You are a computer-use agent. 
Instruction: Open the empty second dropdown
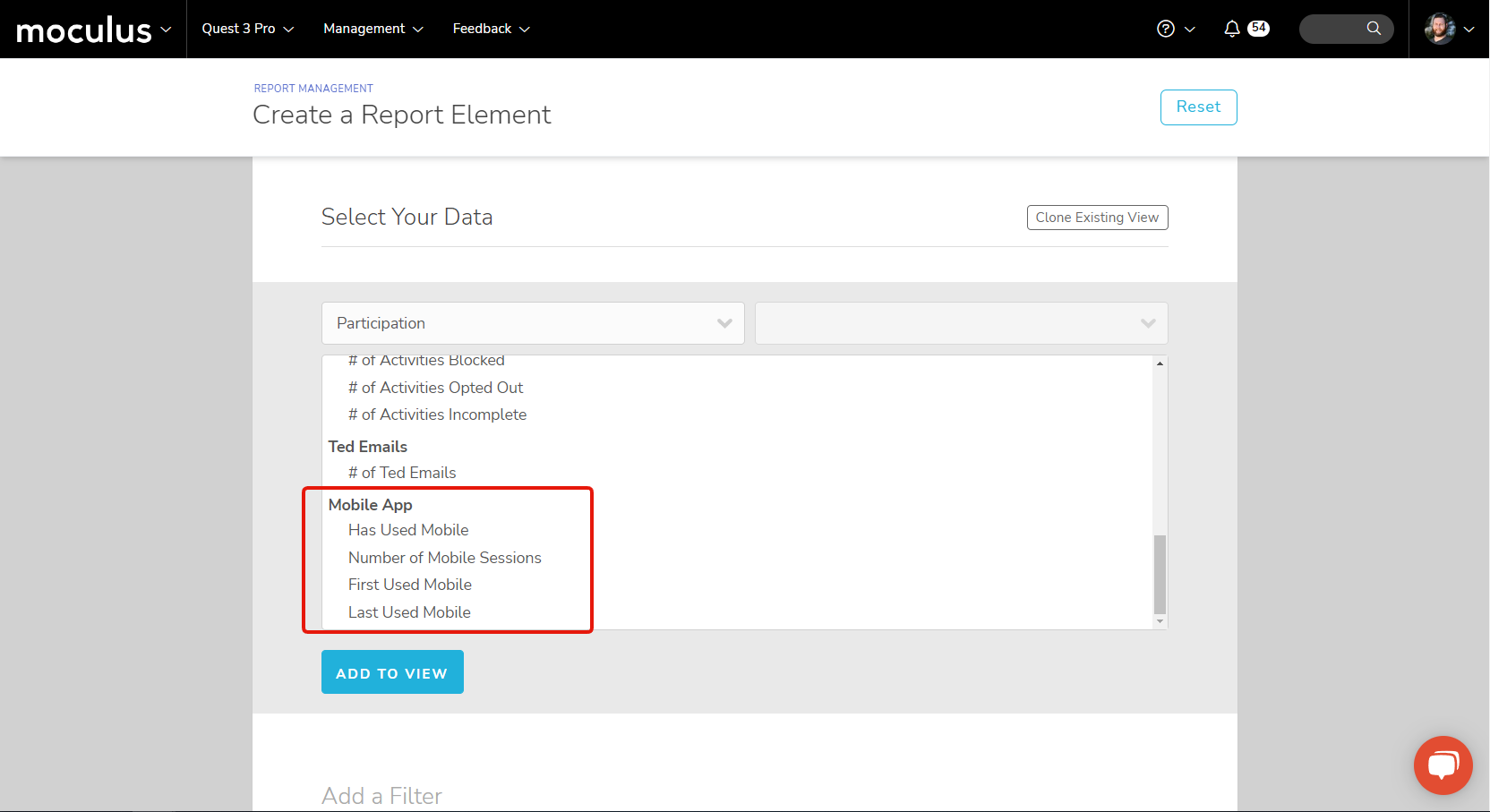(961, 323)
